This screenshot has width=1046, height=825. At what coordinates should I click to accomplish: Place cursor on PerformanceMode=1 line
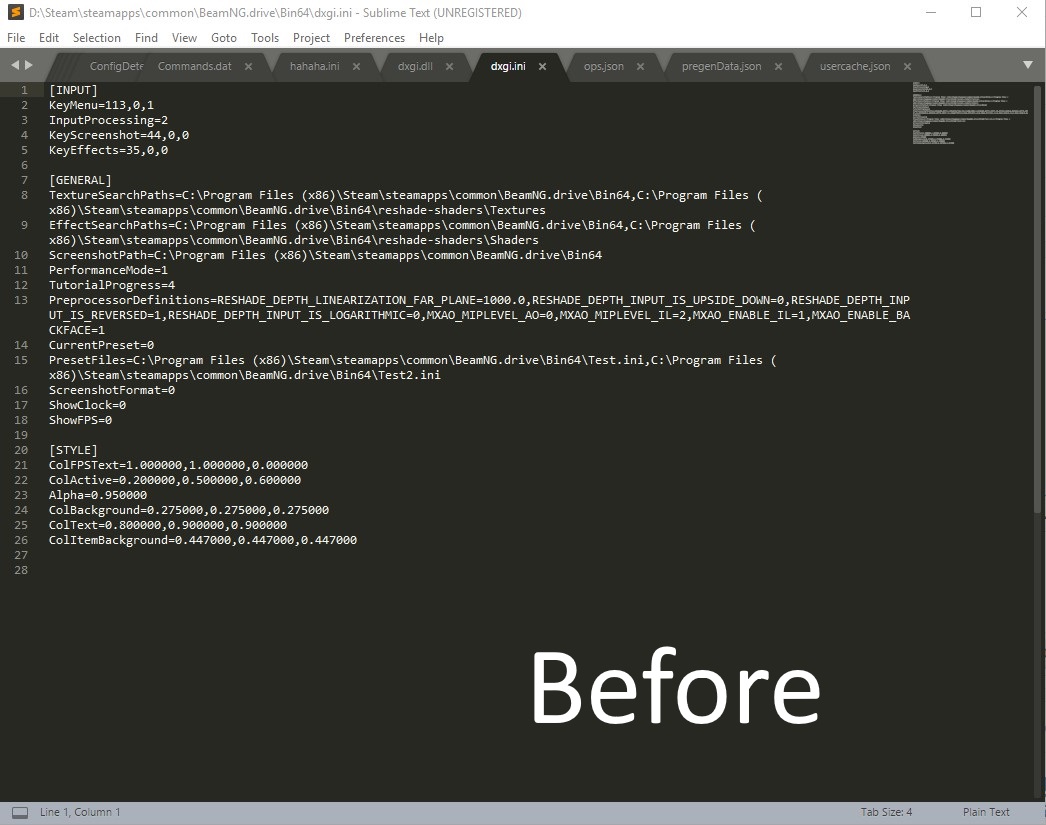(x=108, y=270)
